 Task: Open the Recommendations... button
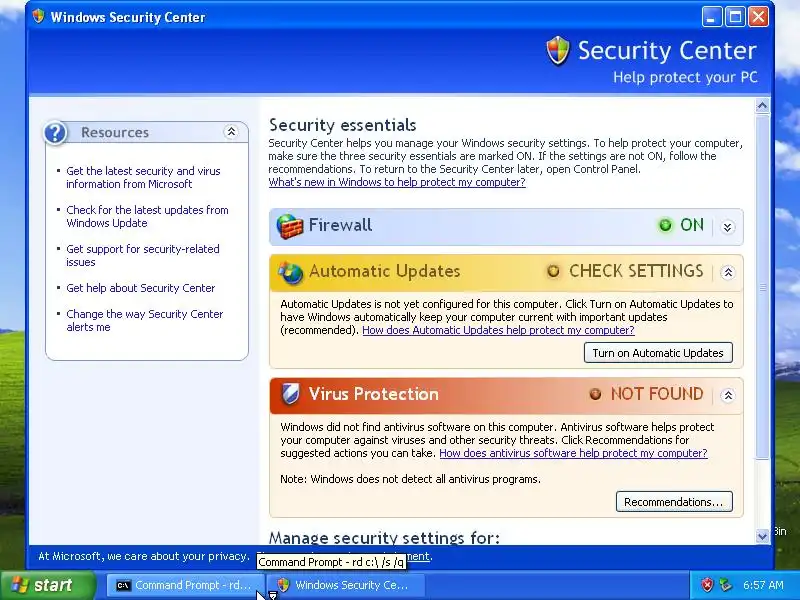[674, 502]
